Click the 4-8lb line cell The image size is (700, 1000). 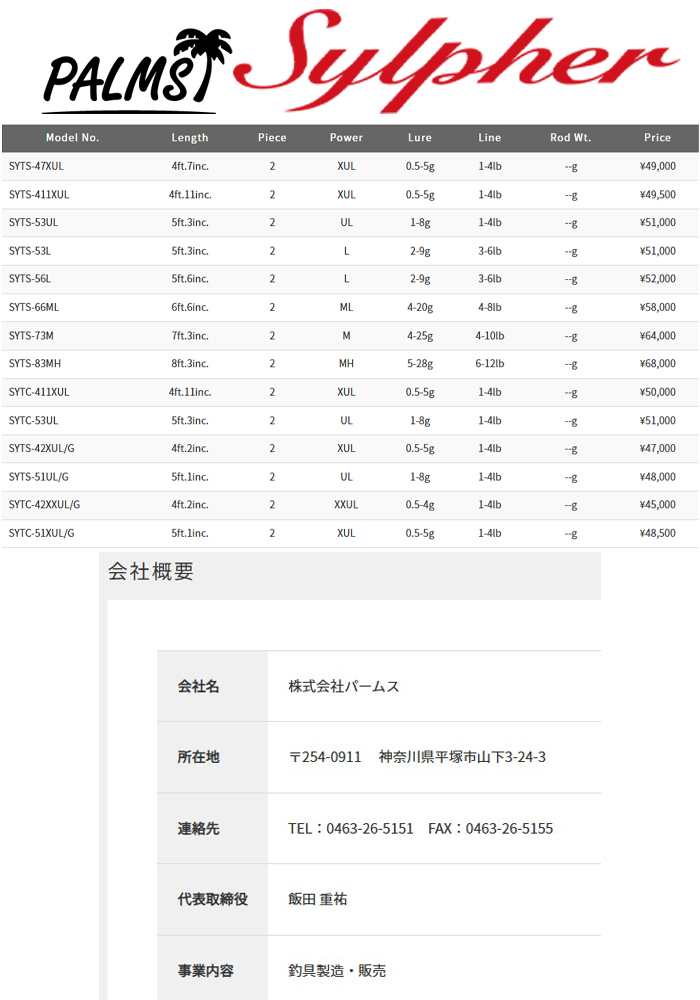490,307
